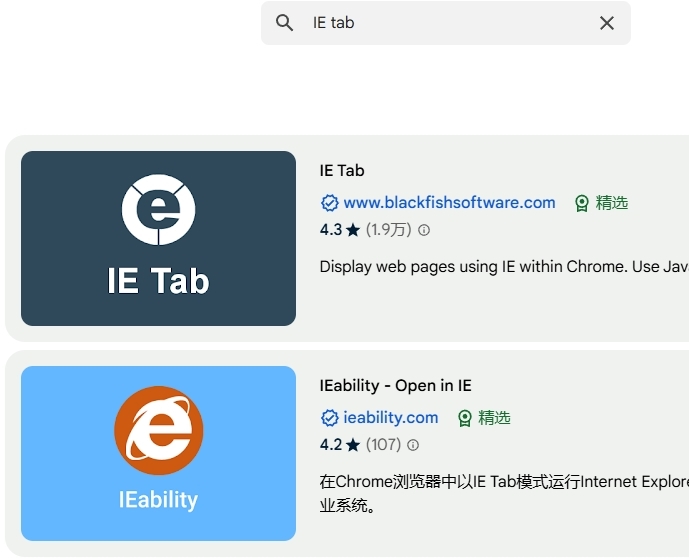Open the IEability extension thumbnail

[x=158, y=453]
